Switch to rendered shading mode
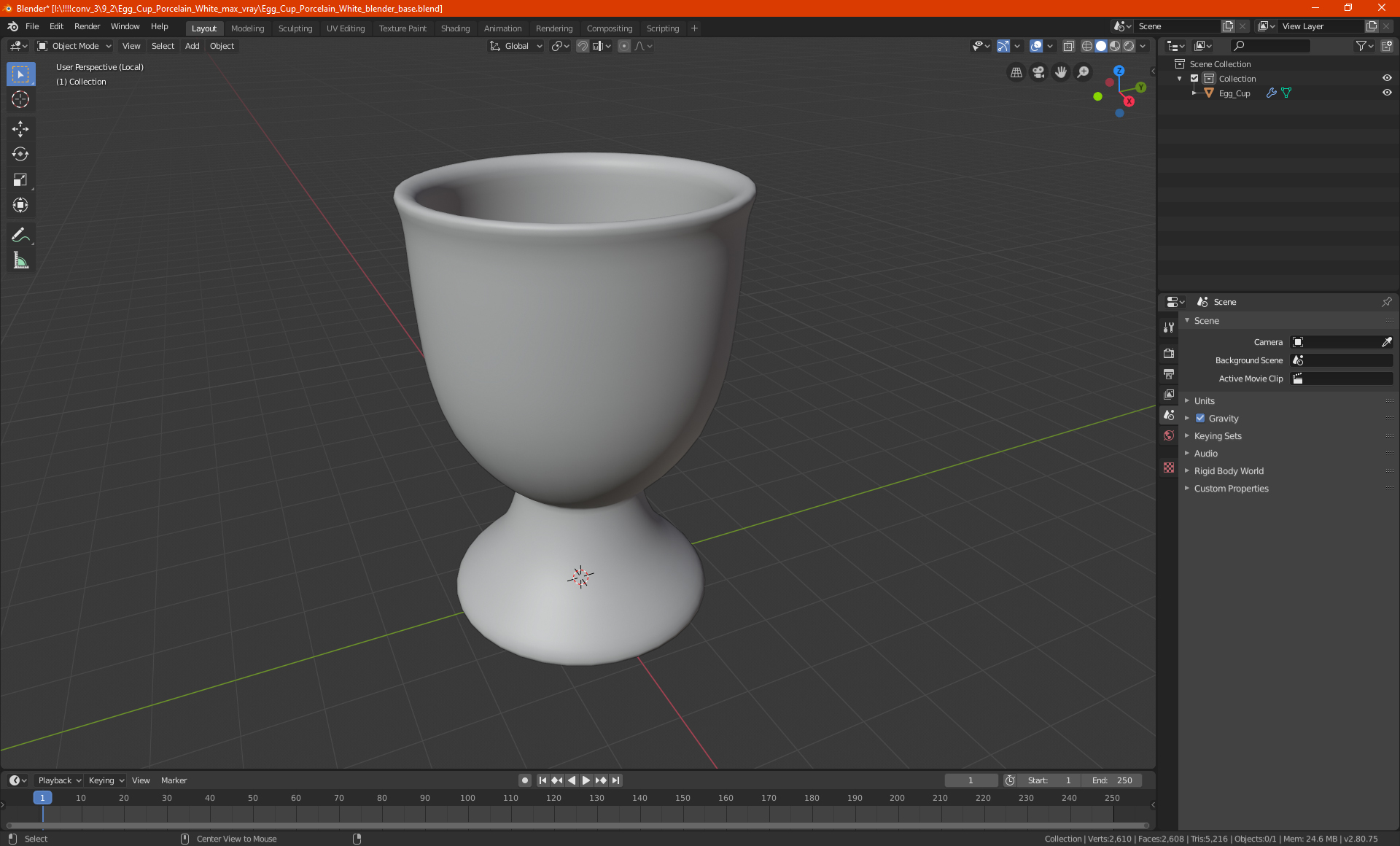 1129,46
